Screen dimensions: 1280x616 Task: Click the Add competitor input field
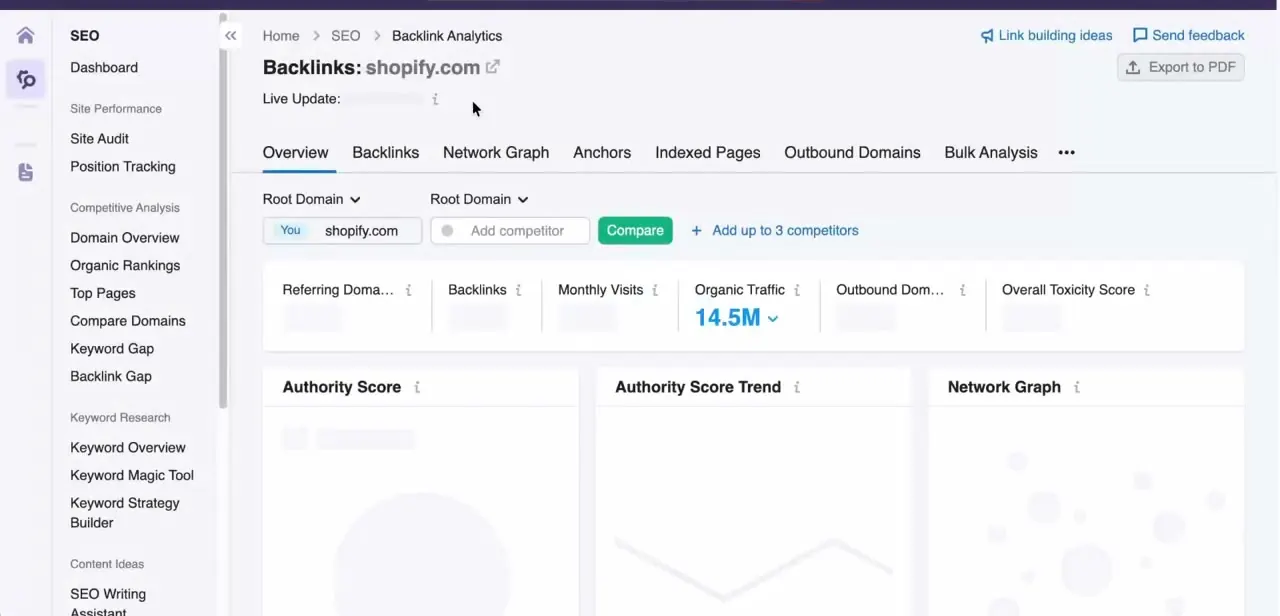pyautogui.click(x=510, y=230)
